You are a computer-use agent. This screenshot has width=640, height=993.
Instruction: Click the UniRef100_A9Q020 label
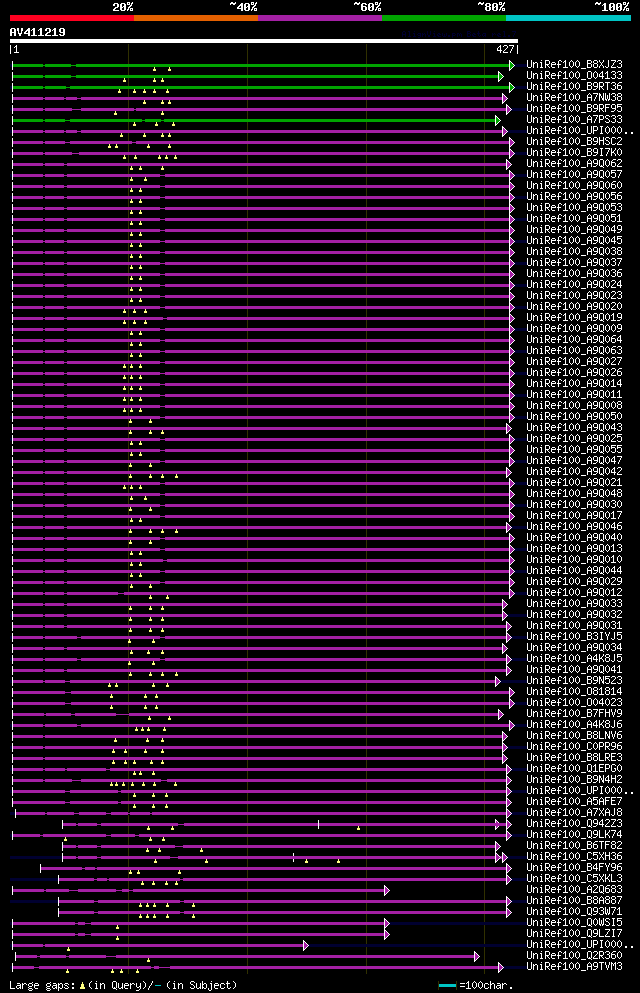tap(574, 307)
